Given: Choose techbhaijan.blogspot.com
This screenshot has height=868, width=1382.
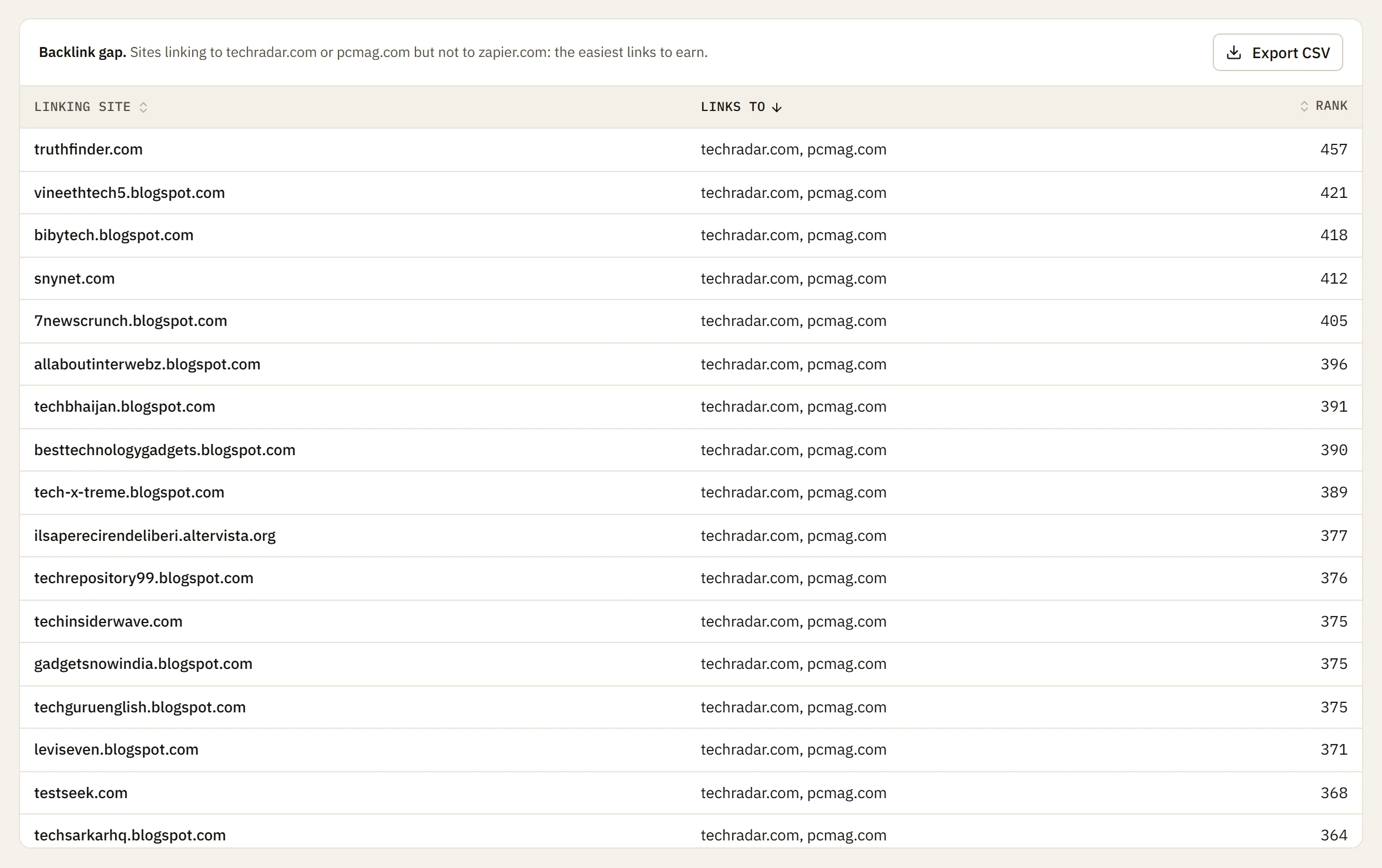Looking at the screenshot, I should pyautogui.click(x=125, y=406).
